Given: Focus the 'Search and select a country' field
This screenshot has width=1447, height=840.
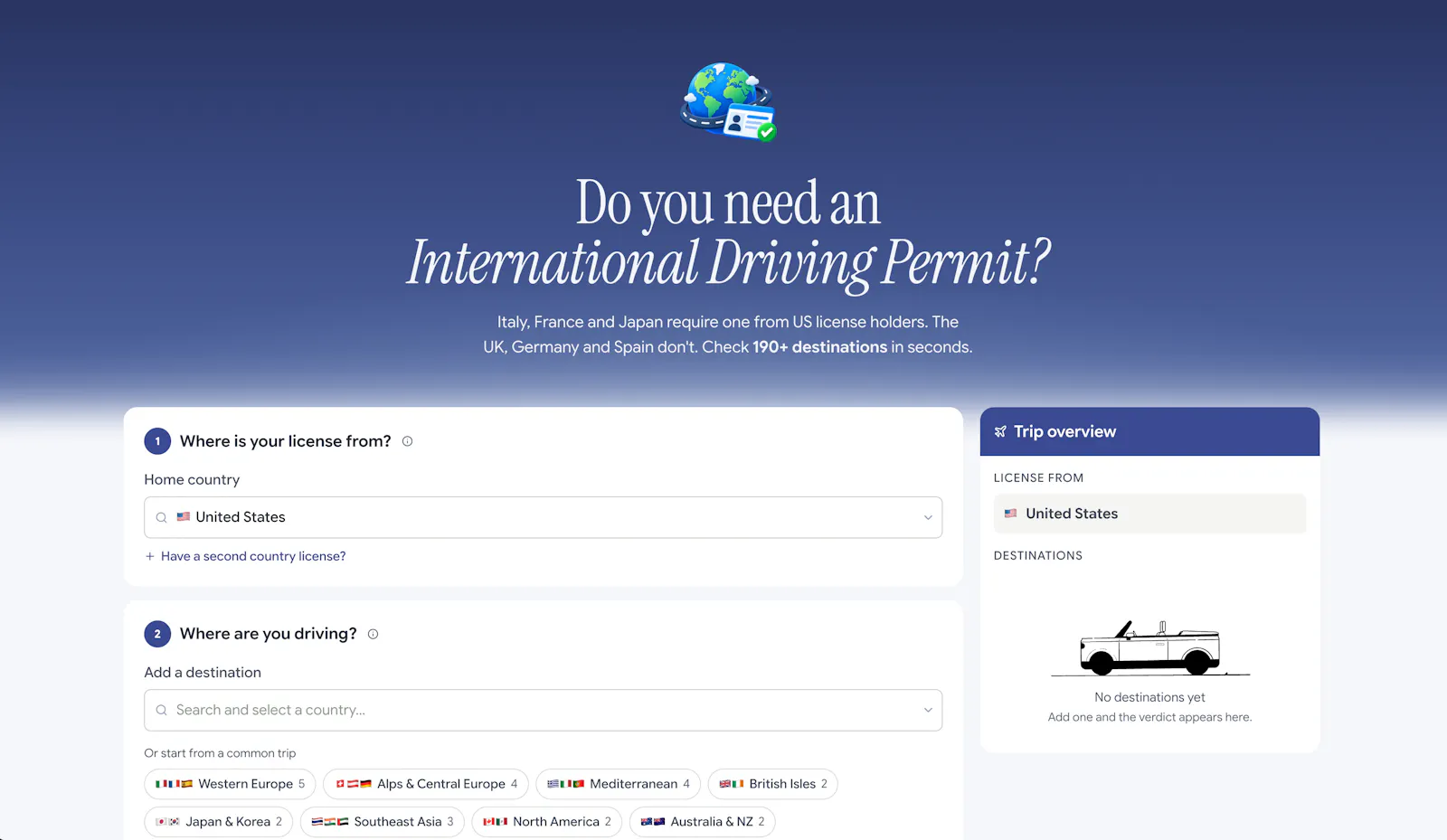Looking at the screenshot, I should [x=543, y=711].
